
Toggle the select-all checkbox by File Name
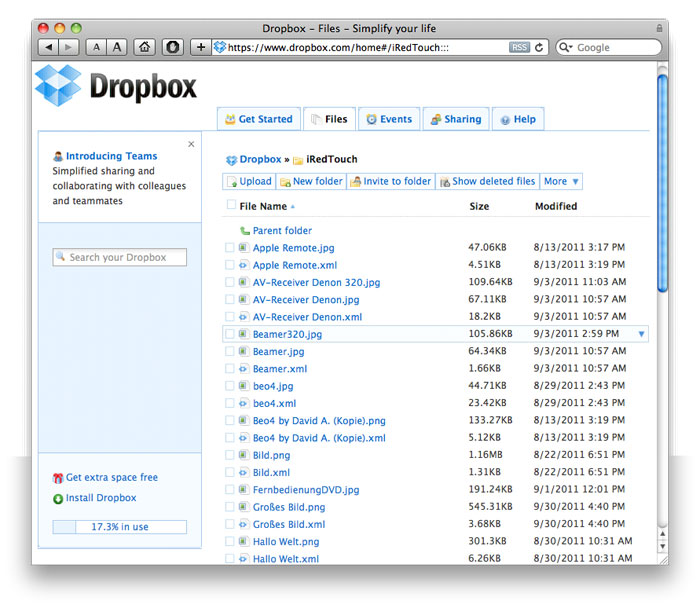point(231,204)
